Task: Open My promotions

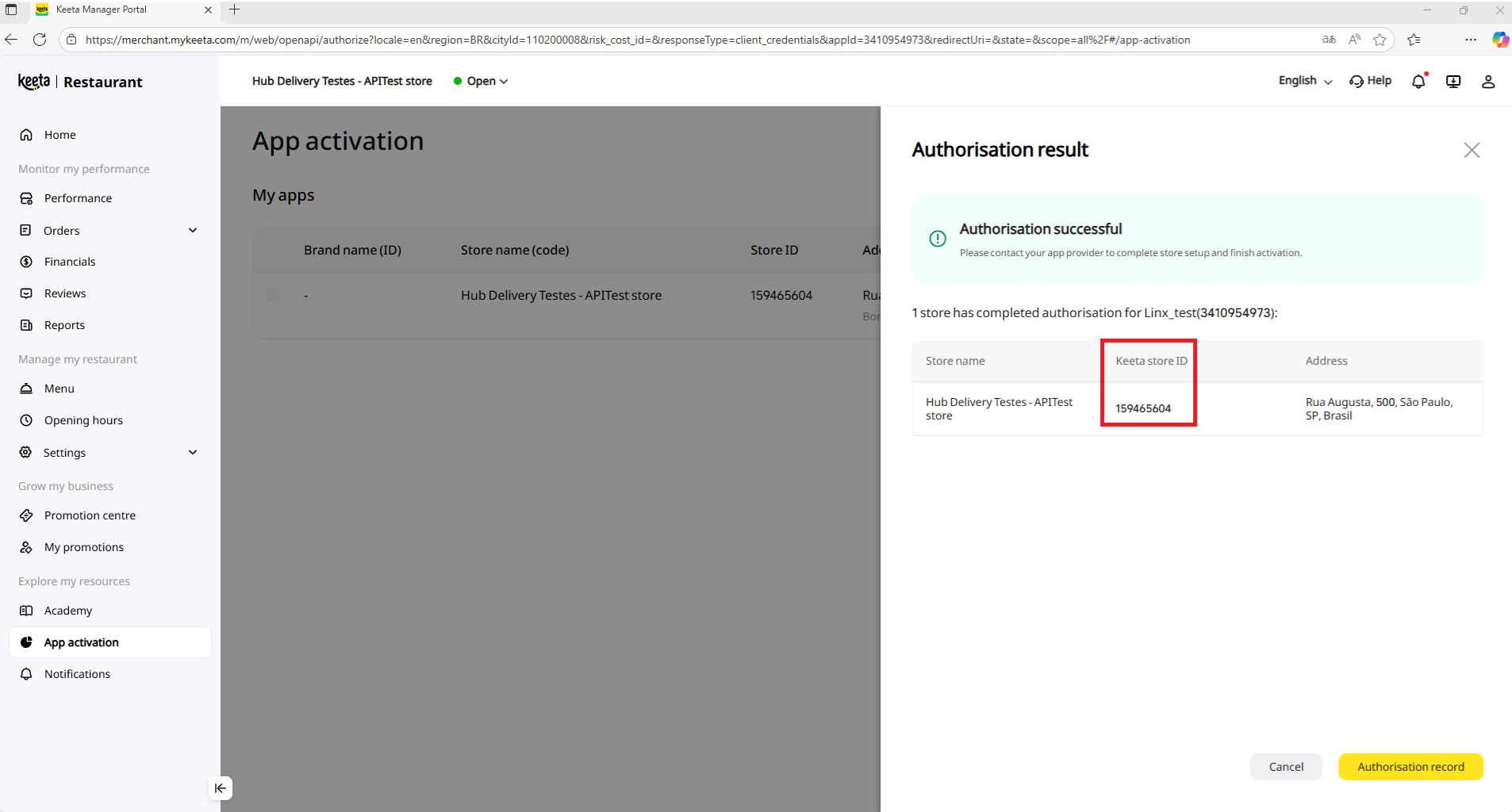Action: click(110, 547)
